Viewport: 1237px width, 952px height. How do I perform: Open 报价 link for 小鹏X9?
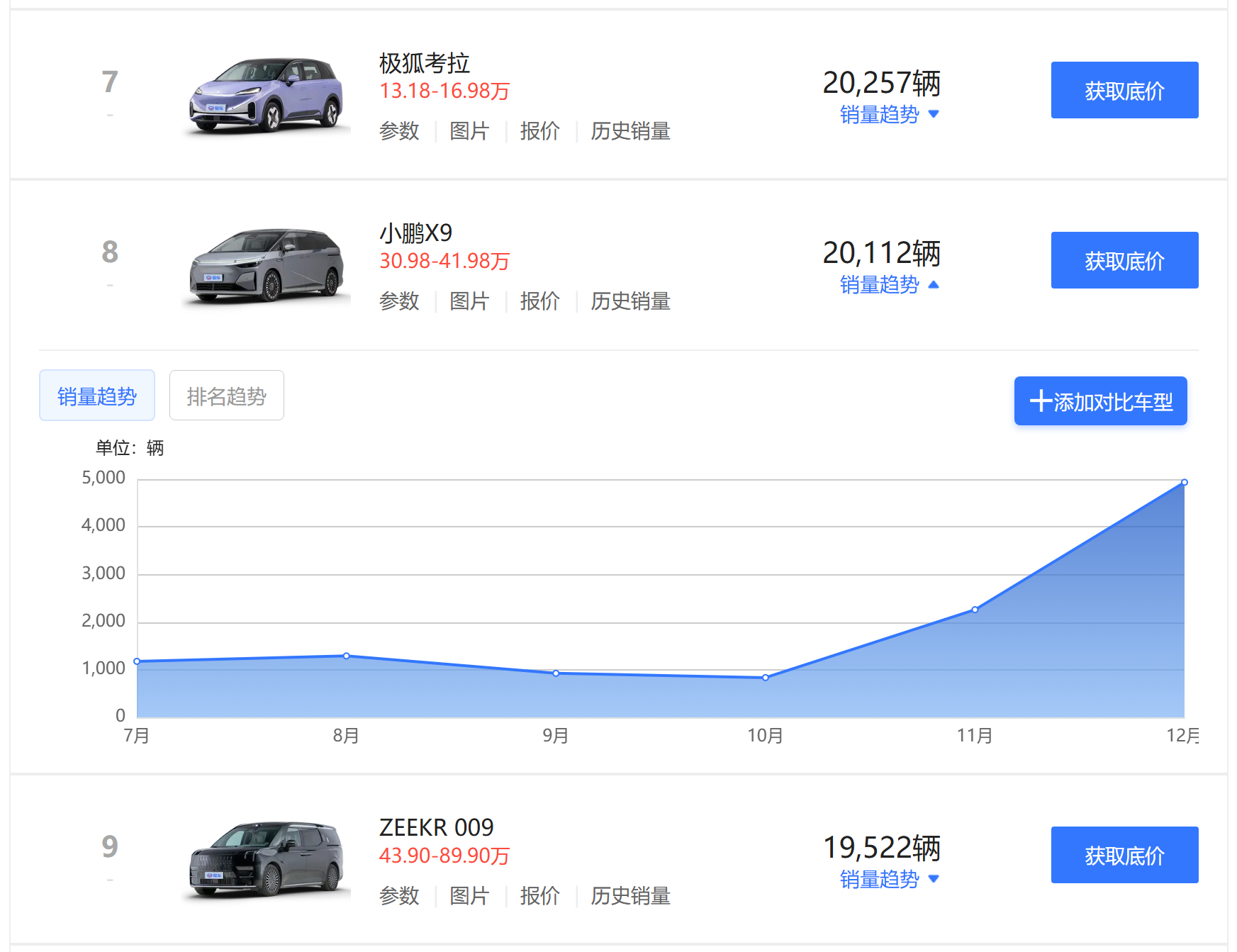pos(539,301)
